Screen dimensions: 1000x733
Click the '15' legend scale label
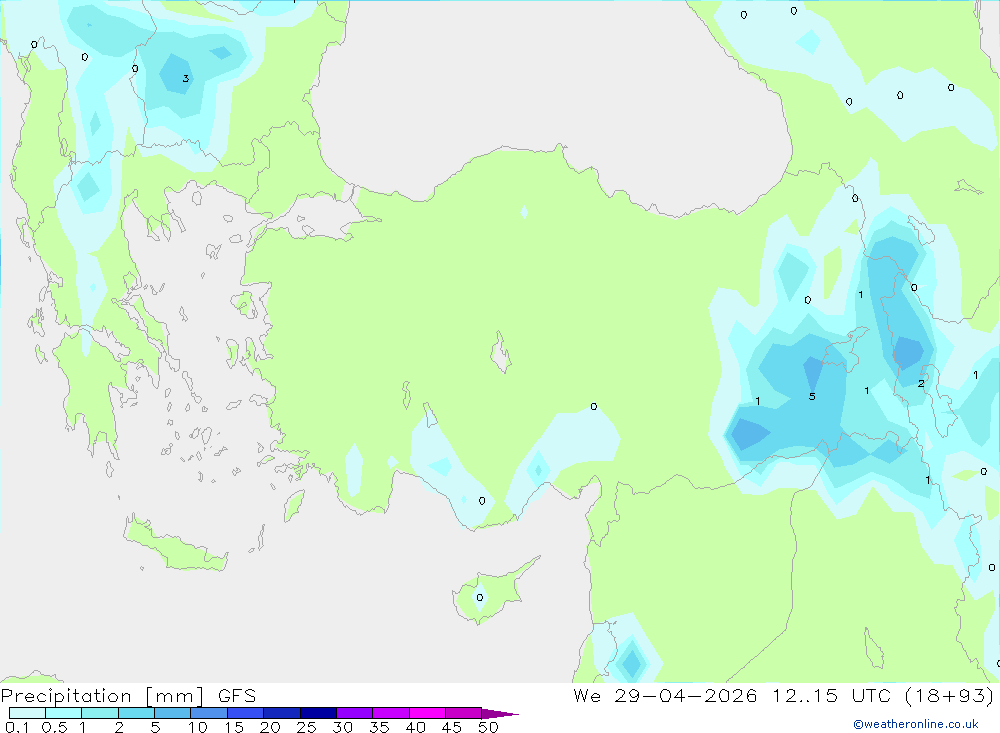[x=234, y=727]
